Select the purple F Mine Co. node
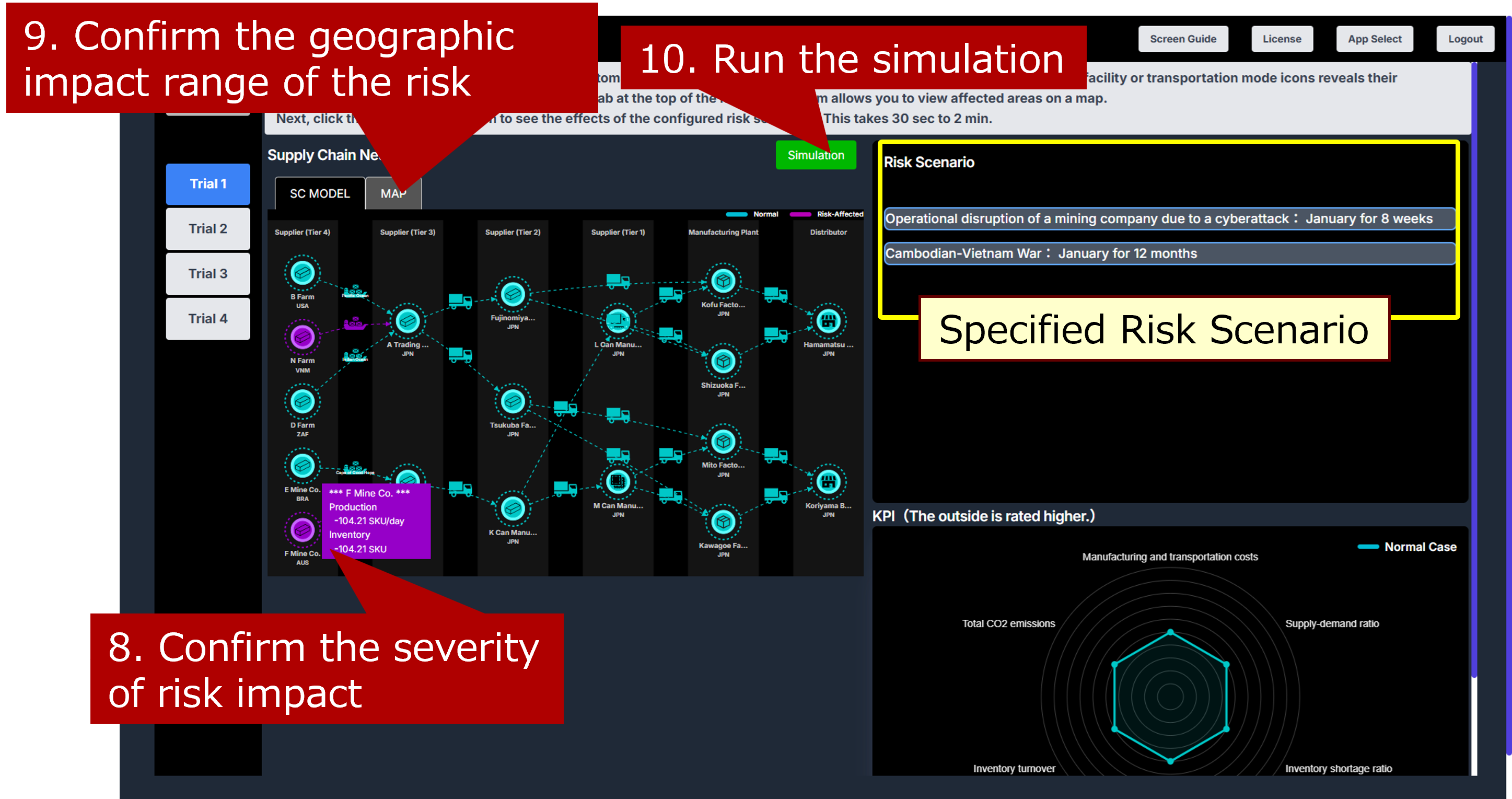 click(x=303, y=530)
